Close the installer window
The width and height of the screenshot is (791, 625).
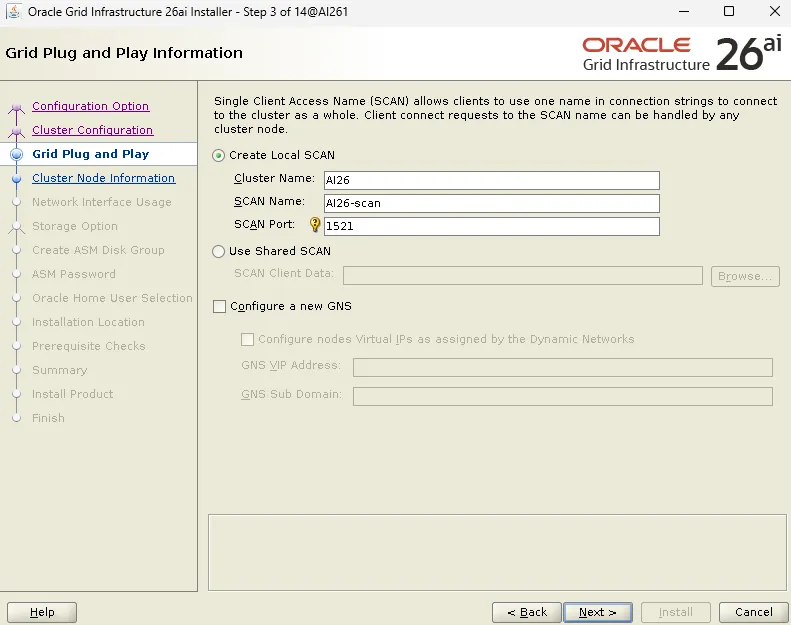point(775,11)
